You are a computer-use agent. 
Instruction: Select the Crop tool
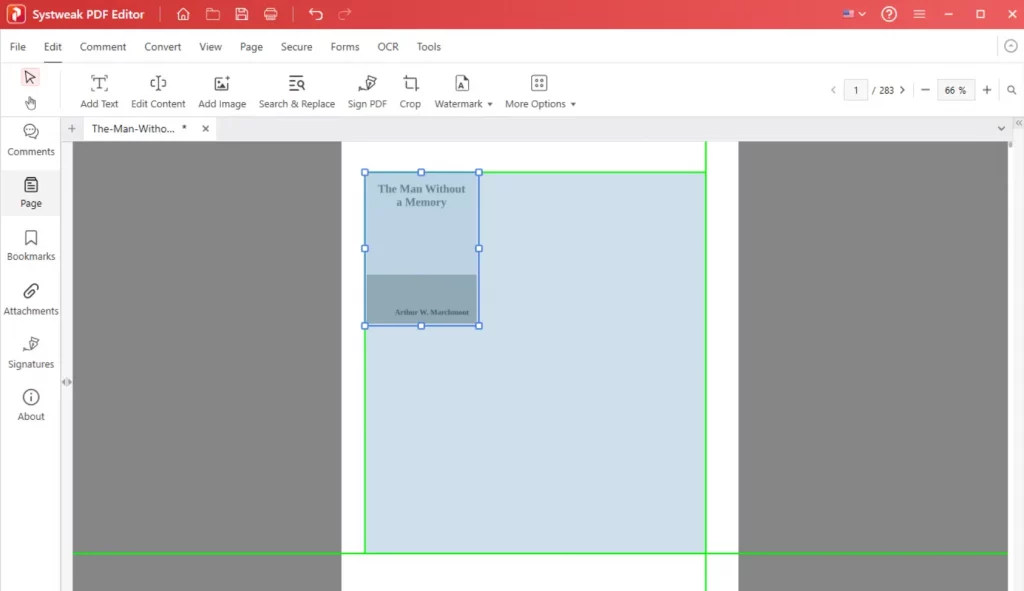(410, 91)
